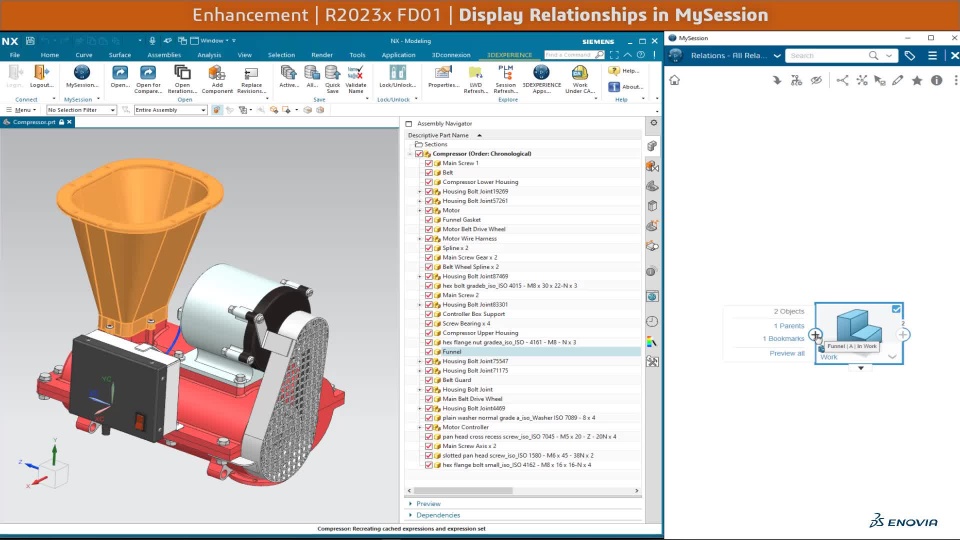
Task: Click the tag icon in the MySession header
Action: click(x=910, y=56)
